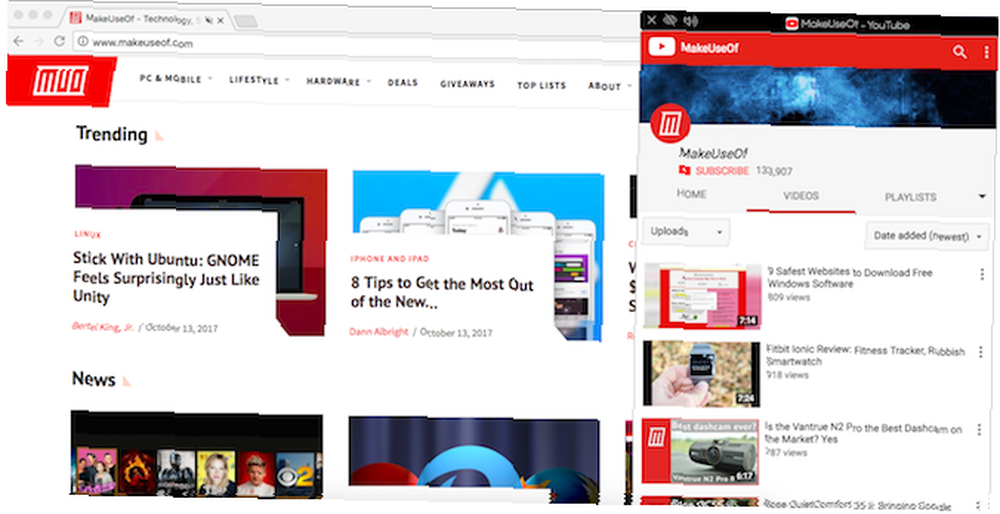The width and height of the screenshot is (1000, 514).
Task: Click the 133,907 subscriber count
Action: coord(774,172)
